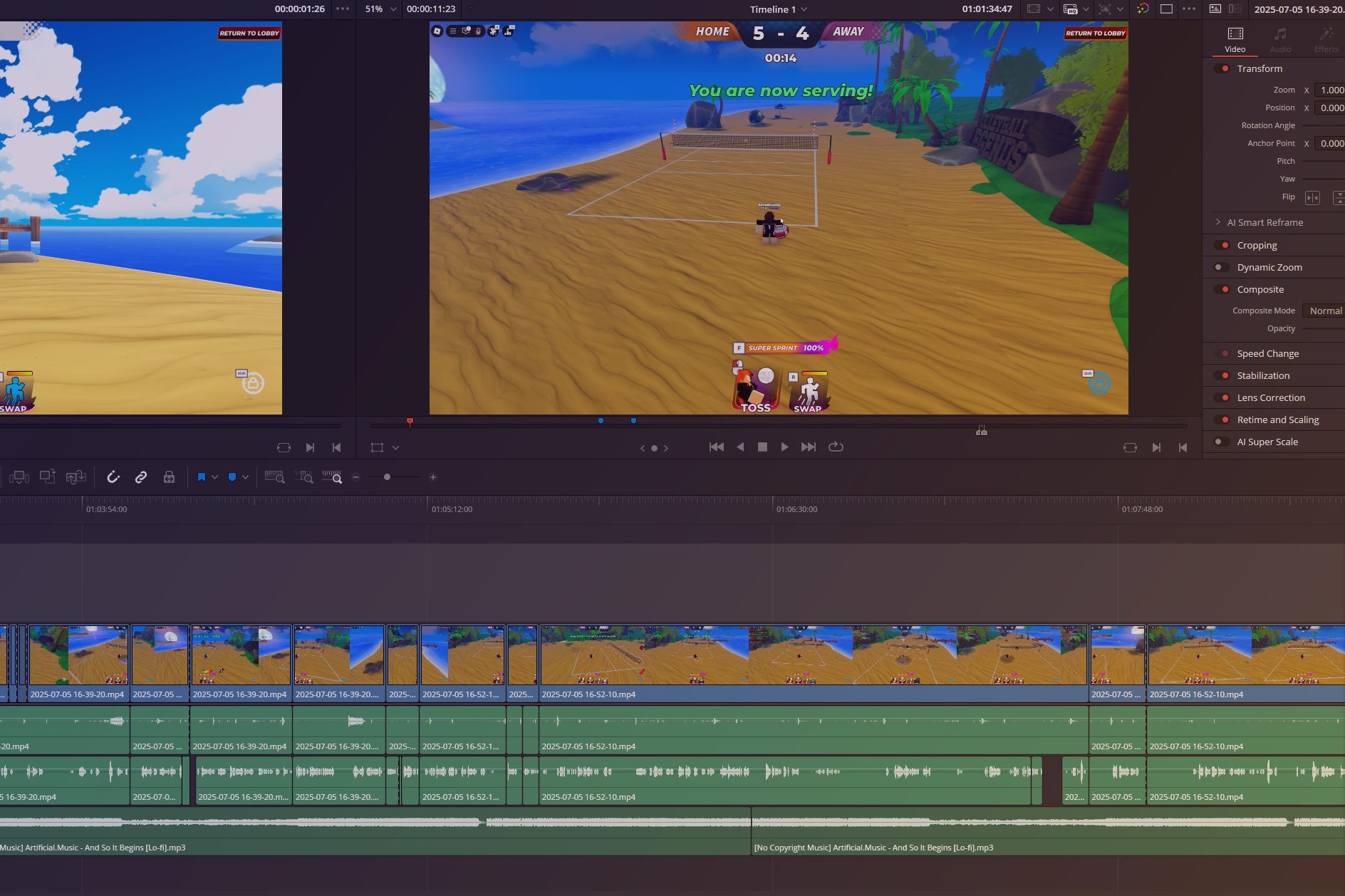Expand AI Smart Reframe section
The width and height of the screenshot is (1345, 896).
click(x=1217, y=222)
